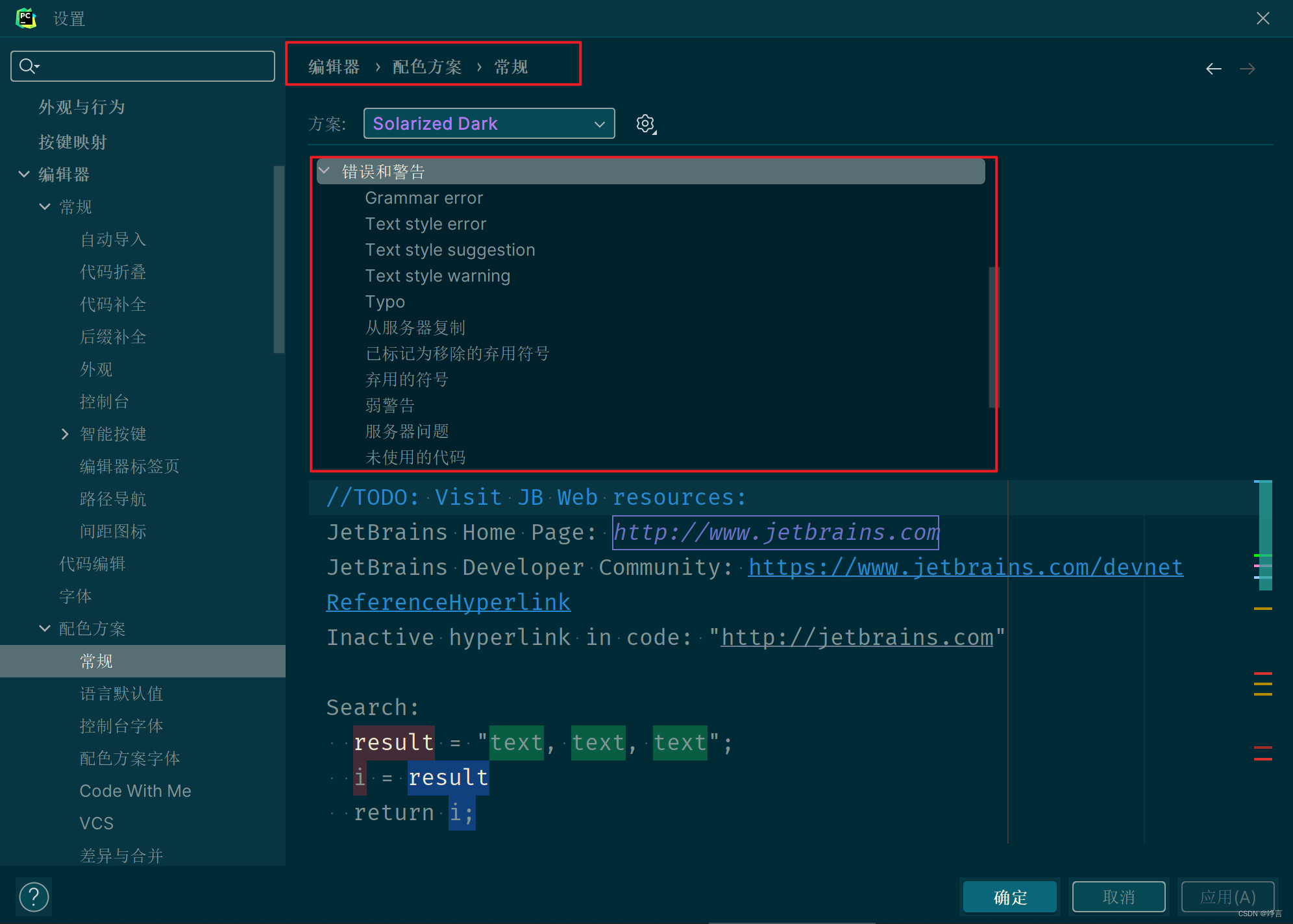Open the 外观与行为 settings section
Viewport: 1293px width, 924px height.
[x=82, y=107]
